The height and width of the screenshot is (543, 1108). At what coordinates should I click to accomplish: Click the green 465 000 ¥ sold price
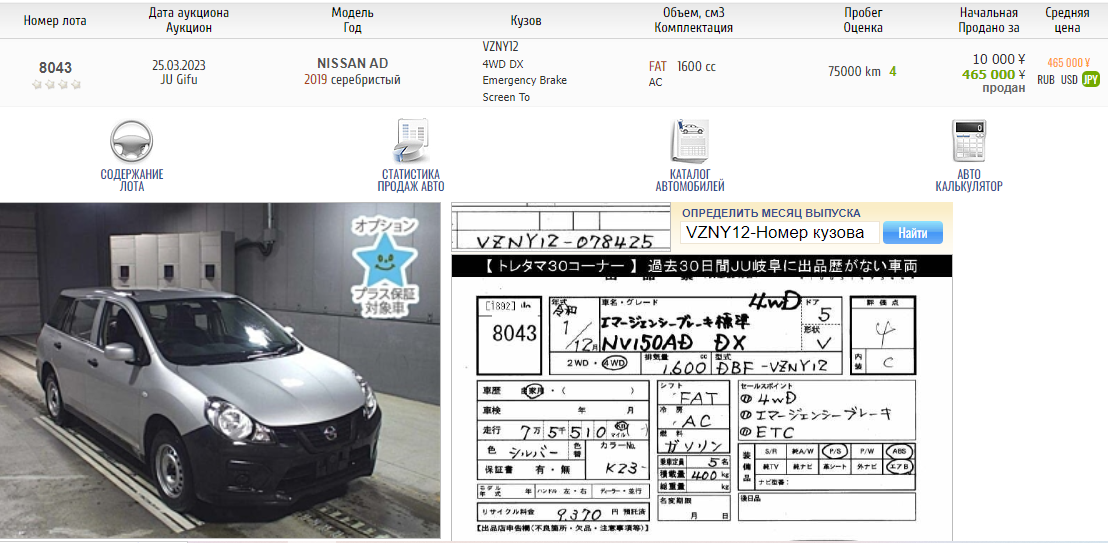994,74
